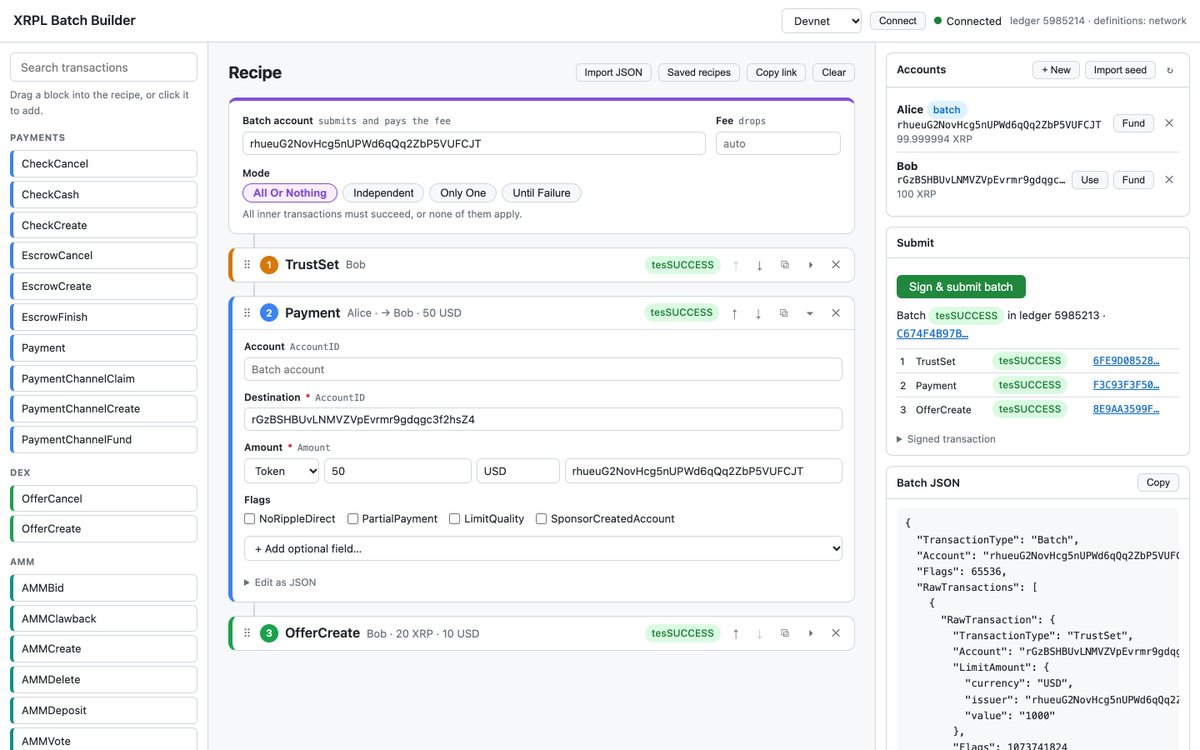This screenshot has width=1200, height=750.
Task: Enable the SponsorCreatedAccount flag
Action: [541, 519]
